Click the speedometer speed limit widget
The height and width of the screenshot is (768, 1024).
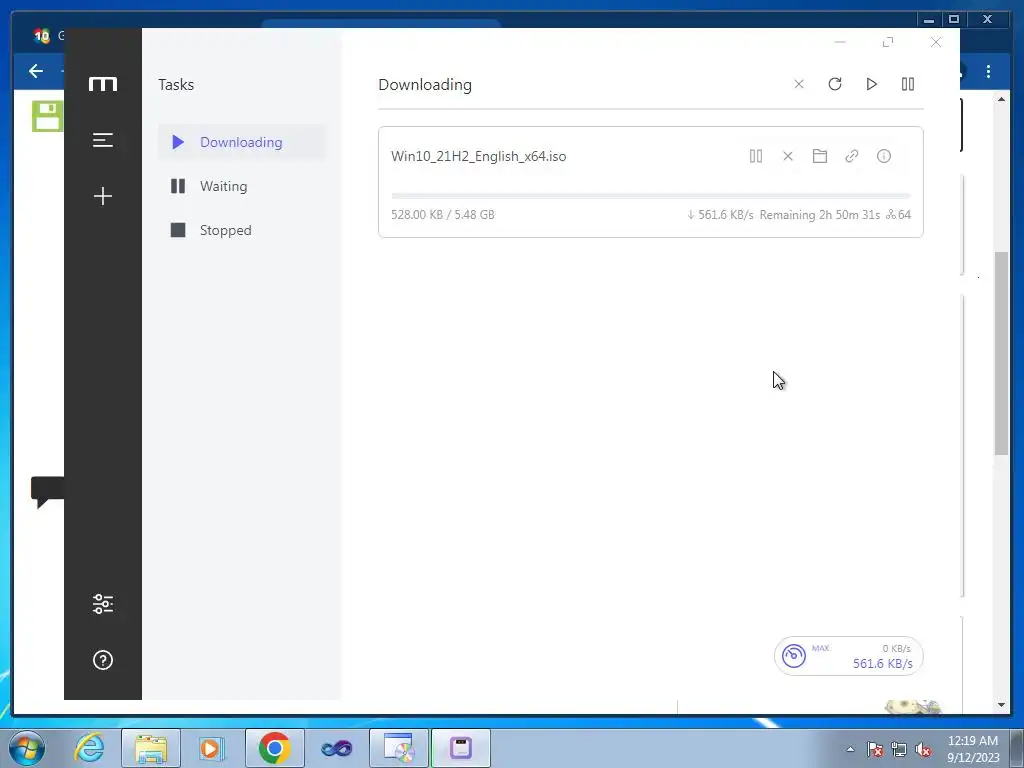(x=848, y=656)
